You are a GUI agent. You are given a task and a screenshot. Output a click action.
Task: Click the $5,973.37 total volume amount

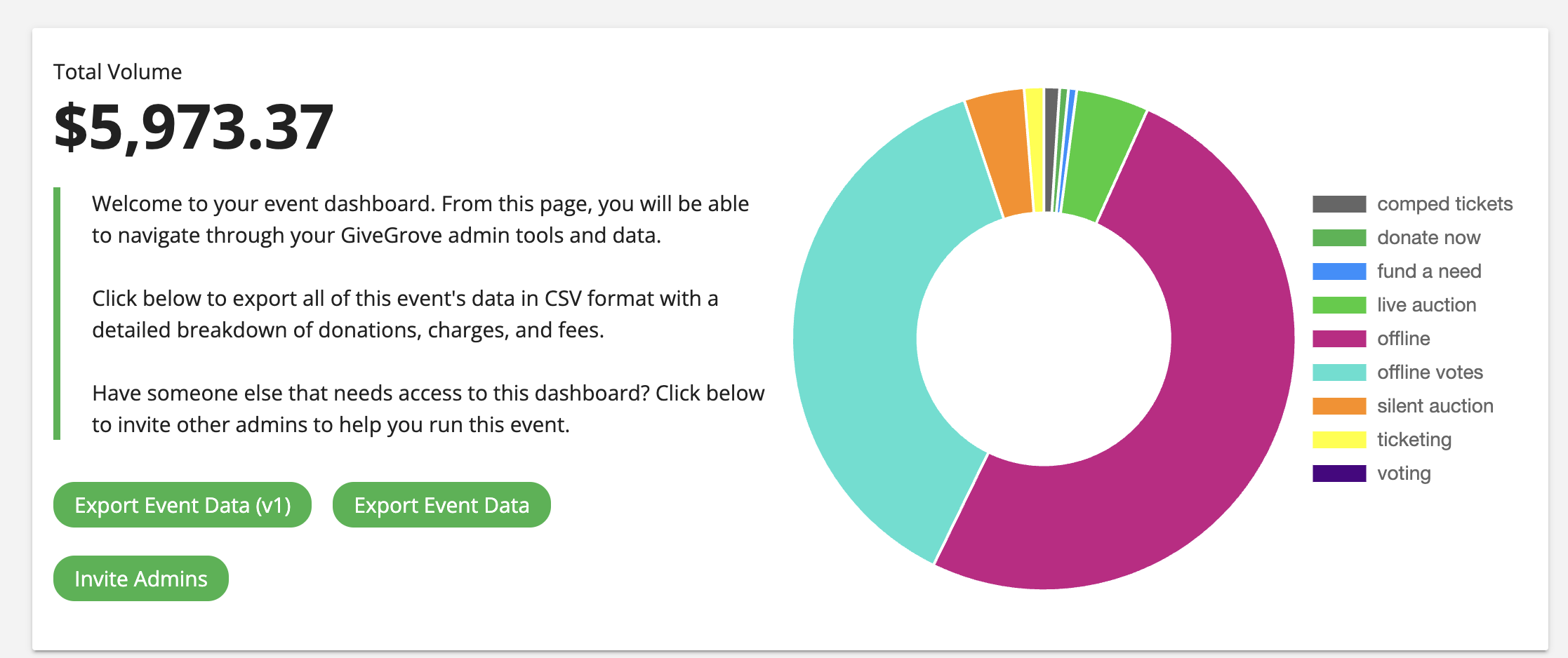pos(194,127)
